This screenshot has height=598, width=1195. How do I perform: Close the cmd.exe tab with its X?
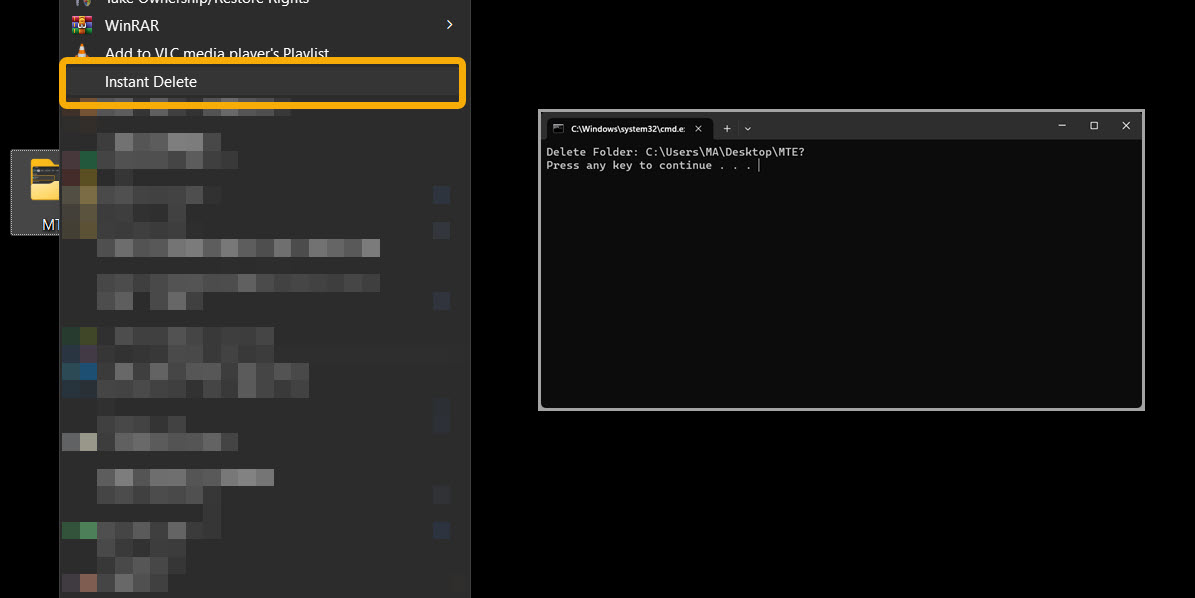698,128
